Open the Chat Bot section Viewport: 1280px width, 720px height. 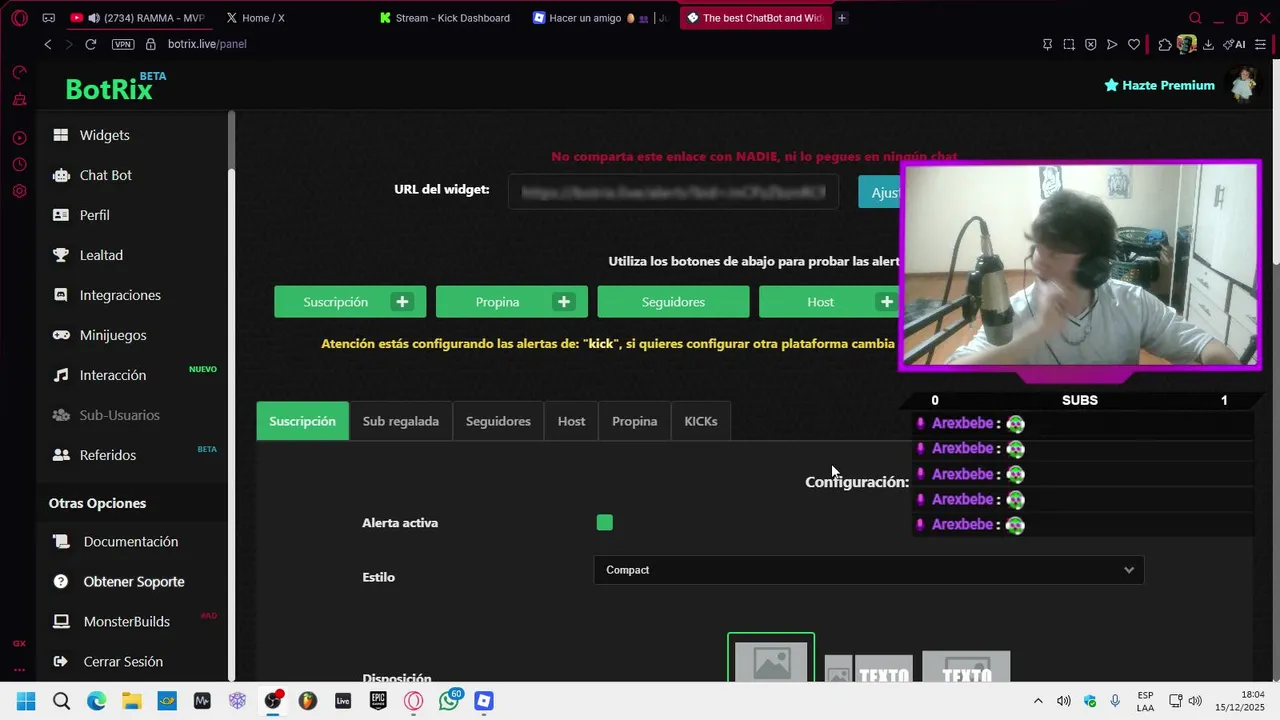coord(105,175)
